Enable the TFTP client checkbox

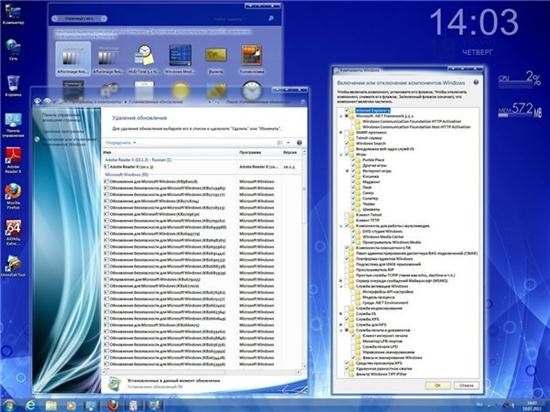pos(347,220)
